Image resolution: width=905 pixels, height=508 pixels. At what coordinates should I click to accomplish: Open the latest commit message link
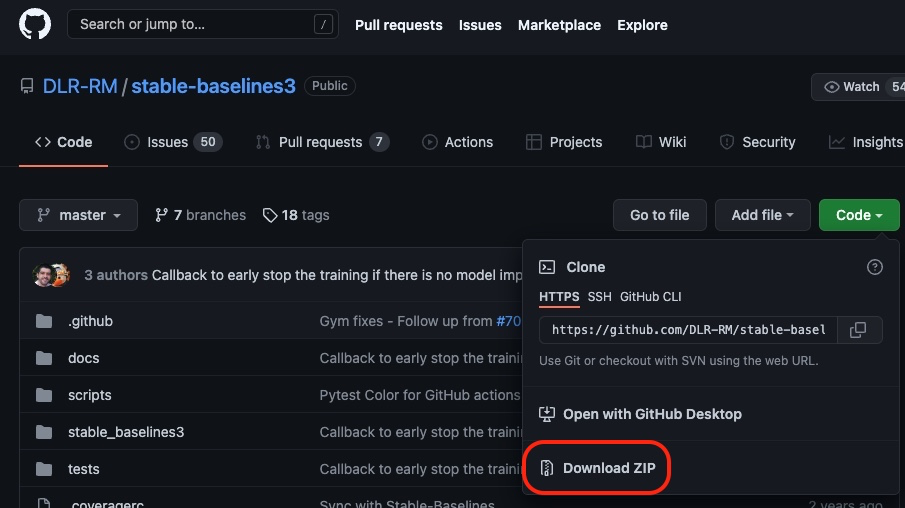(x=337, y=275)
